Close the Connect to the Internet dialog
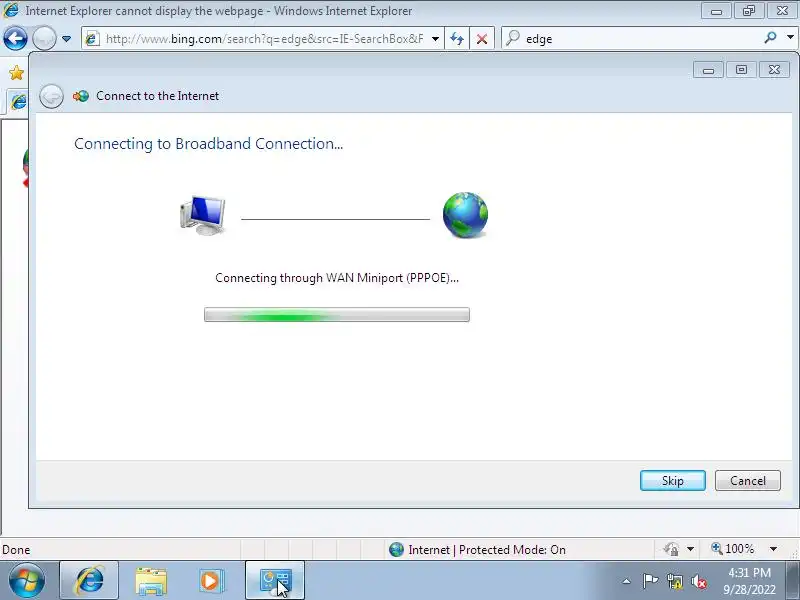Viewport: 800px width, 600px height. click(x=774, y=69)
